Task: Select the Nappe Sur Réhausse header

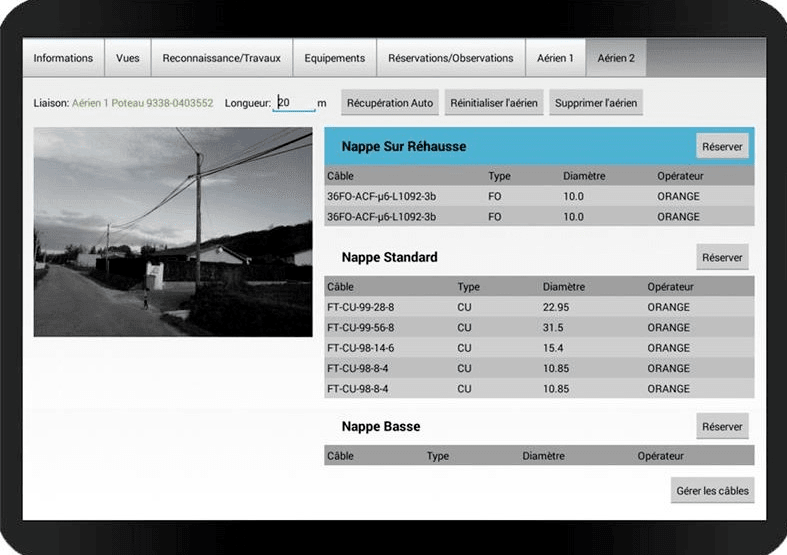Action: point(404,147)
